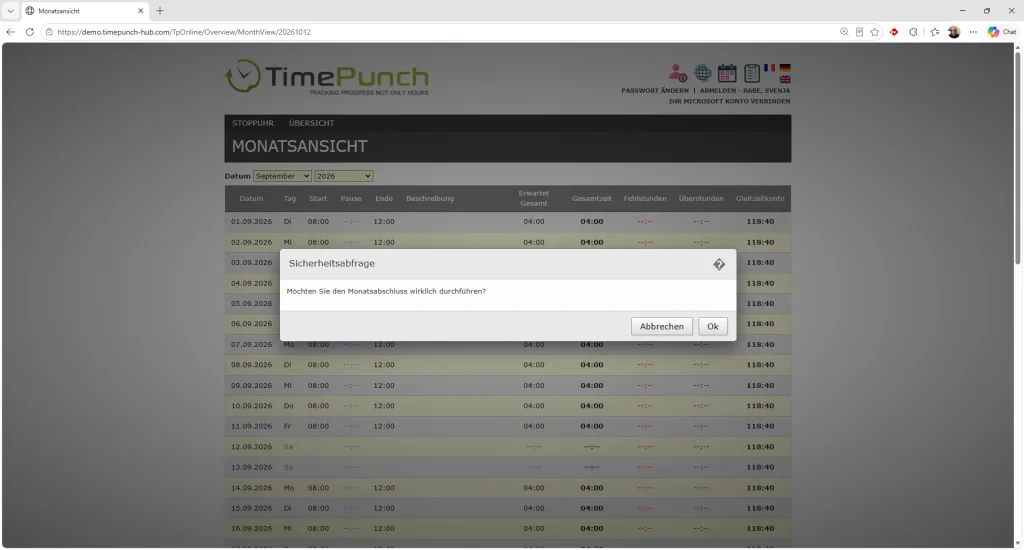Click the question mark icon in dialog
This screenshot has width=1024, height=550.
[719, 264]
